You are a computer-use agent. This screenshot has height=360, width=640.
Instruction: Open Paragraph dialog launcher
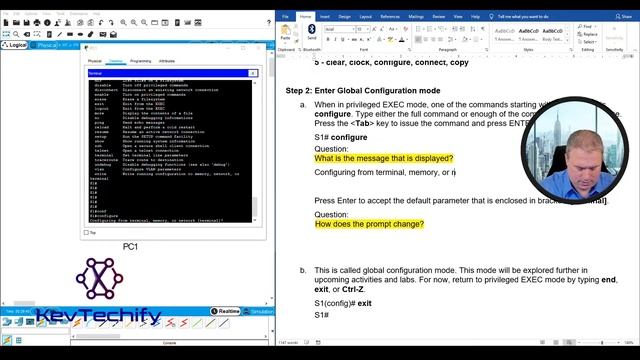click(x=486, y=50)
